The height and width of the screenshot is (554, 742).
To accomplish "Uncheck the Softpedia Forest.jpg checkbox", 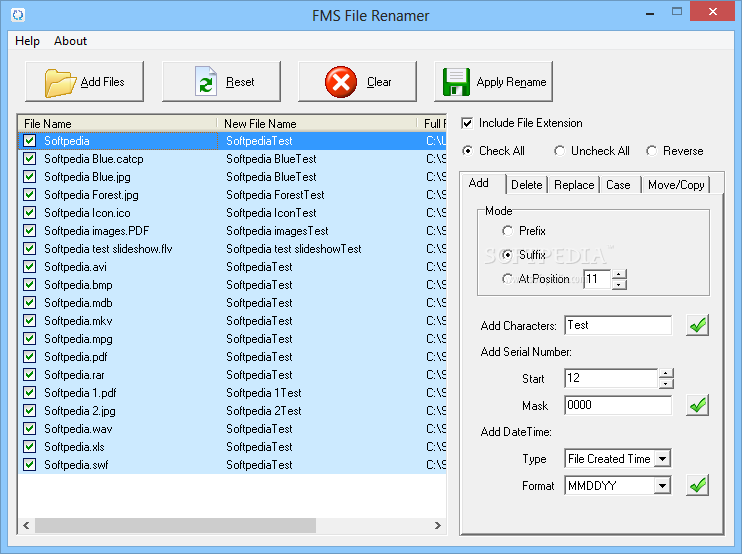I will point(30,194).
